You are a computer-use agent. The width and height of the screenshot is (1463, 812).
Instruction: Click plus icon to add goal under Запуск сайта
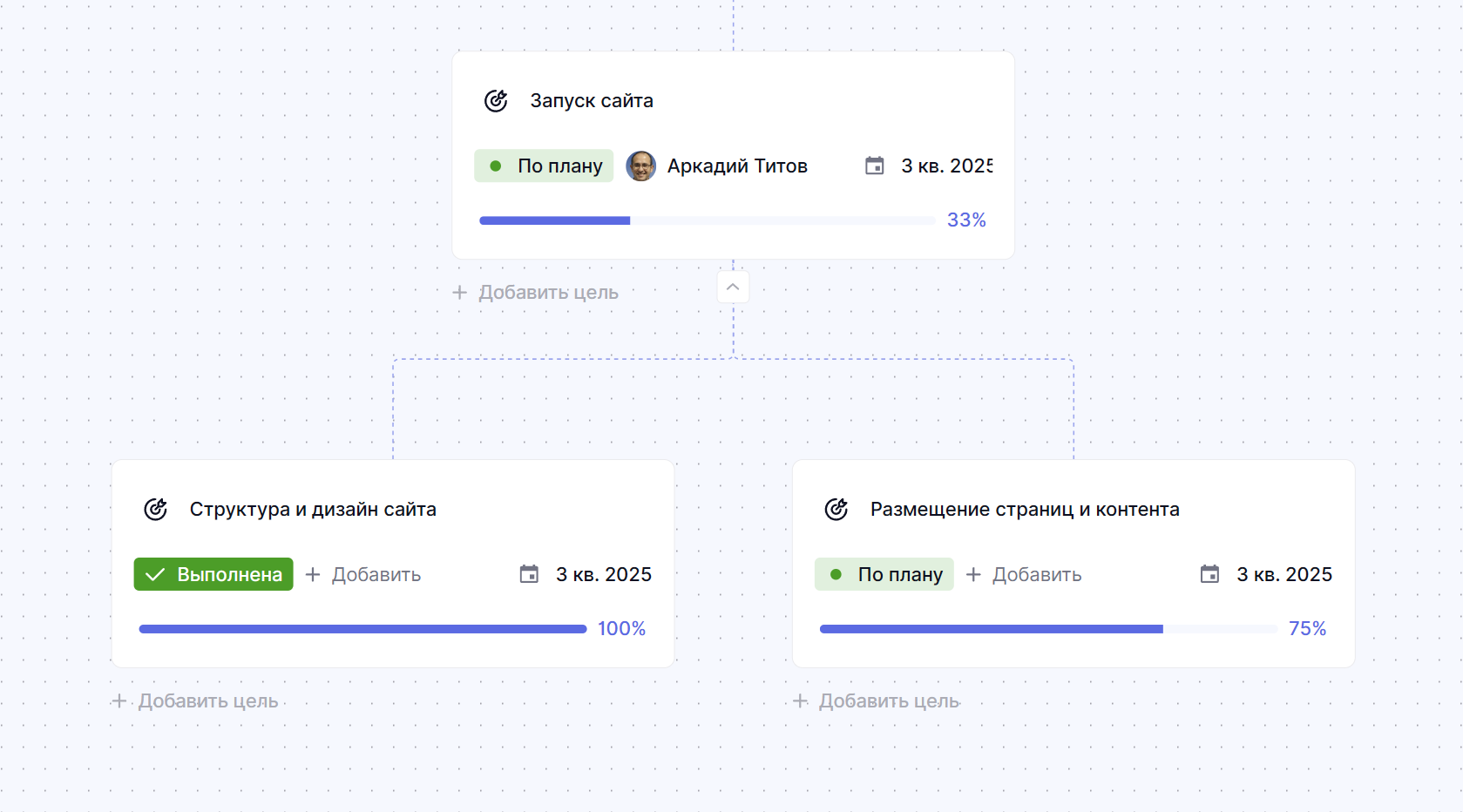pos(460,293)
